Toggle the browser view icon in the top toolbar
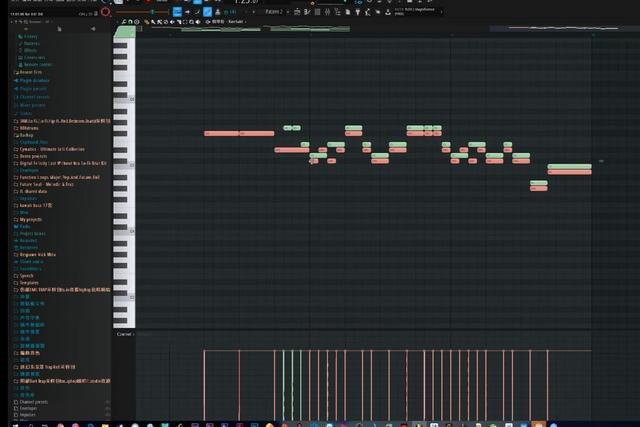The image size is (640, 427). click(x=338, y=12)
